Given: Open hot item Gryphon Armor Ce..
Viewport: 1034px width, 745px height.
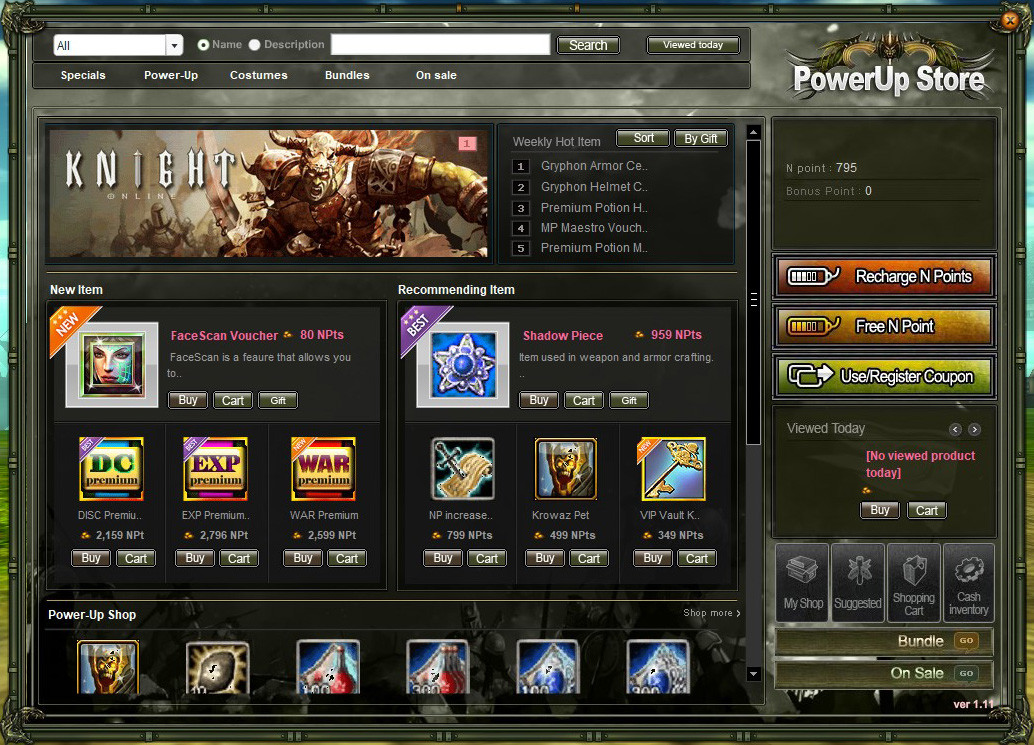Looking at the screenshot, I should pos(593,166).
